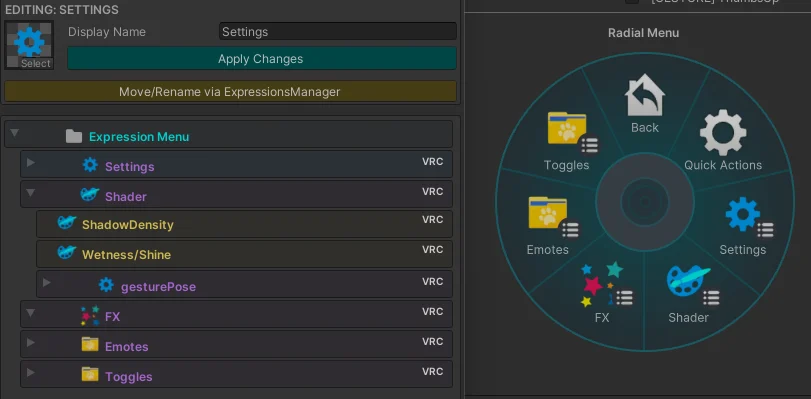Click the VRC tag on FX row
Screen dimensions: 811x399
[x=432, y=312]
